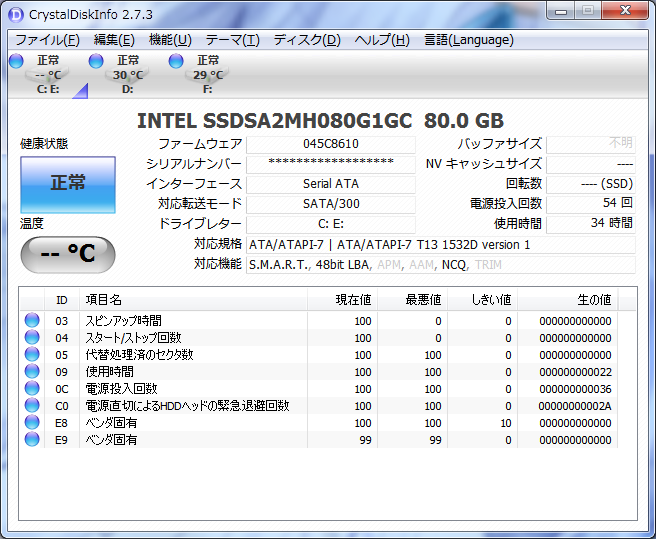Viewport: 656px width, 539px height.
Task: Click the 最悪値 column header
Action: 413,300
